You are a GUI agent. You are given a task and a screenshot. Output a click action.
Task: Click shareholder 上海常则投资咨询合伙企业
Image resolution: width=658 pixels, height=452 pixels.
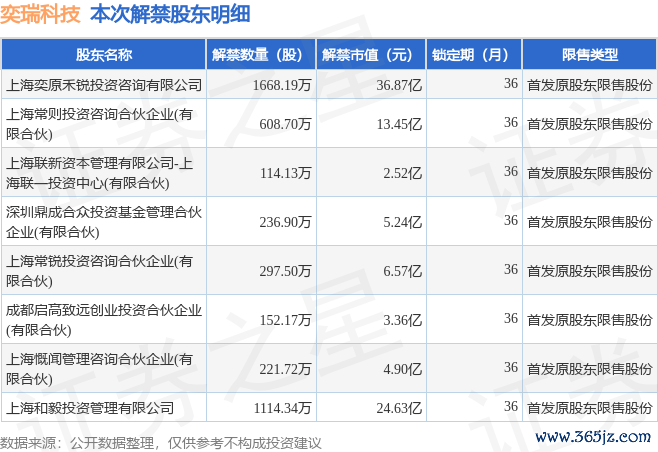click(99, 124)
